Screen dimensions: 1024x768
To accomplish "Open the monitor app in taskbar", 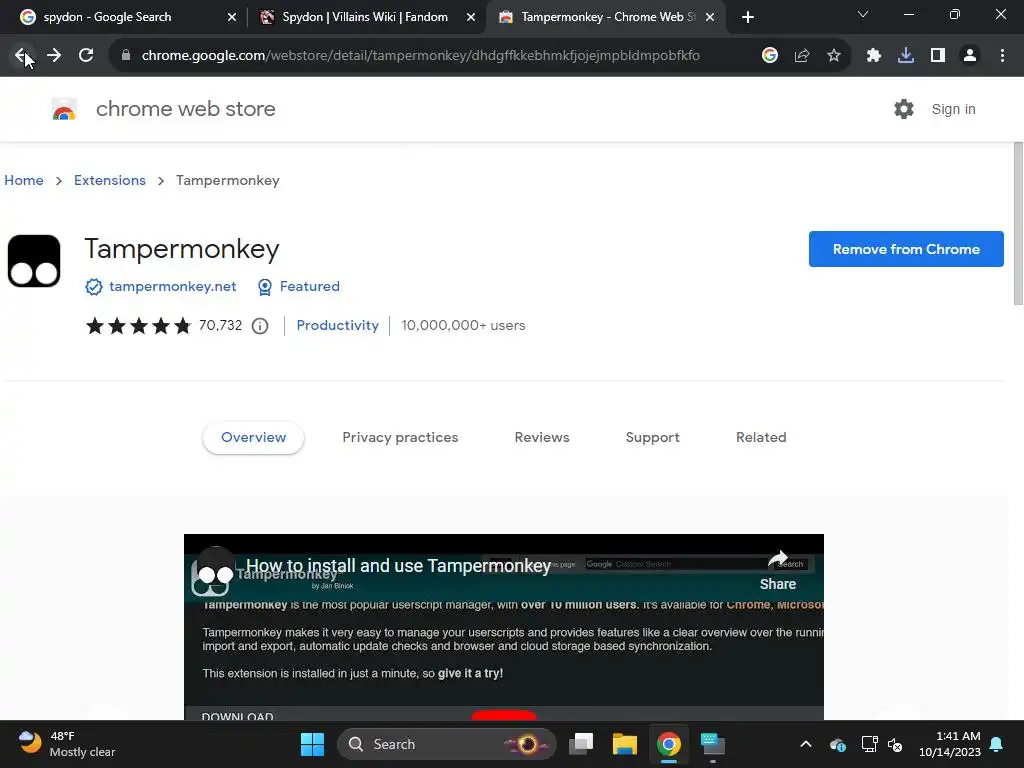I will pyautogui.click(x=712, y=744).
